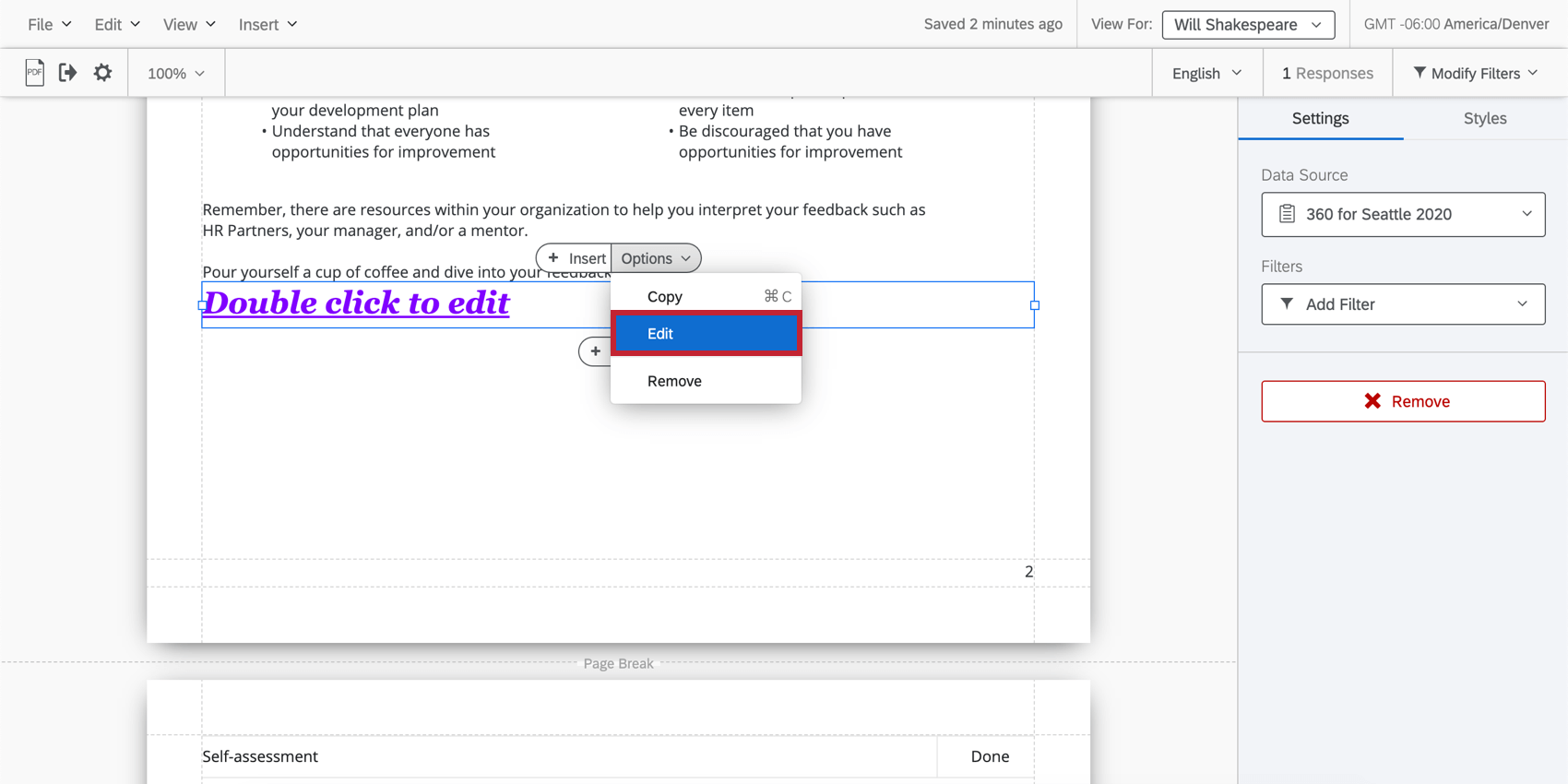Open View For Will Shakespeare dropdown
This screenshot has width=1568, height=784.
[x=1248, y=25]
